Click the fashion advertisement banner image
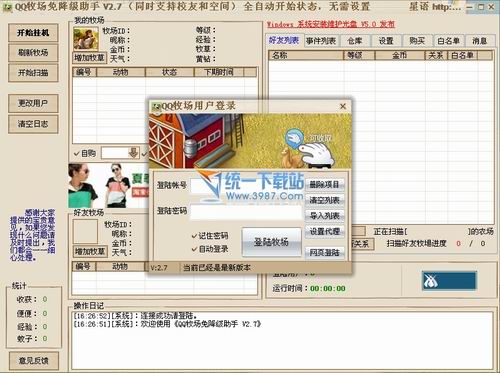The image size is (500, 373). point(109,185)
